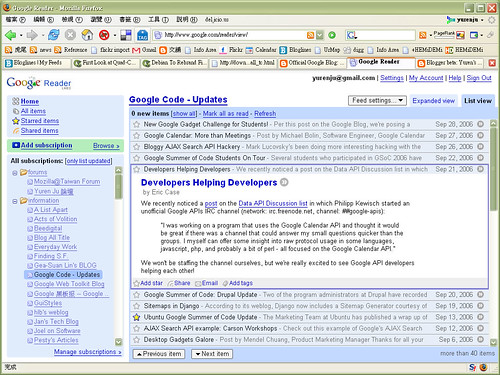Click inside the URL address field
The image size is (500, 375).
pyautogui.click(x=235, y=35)
